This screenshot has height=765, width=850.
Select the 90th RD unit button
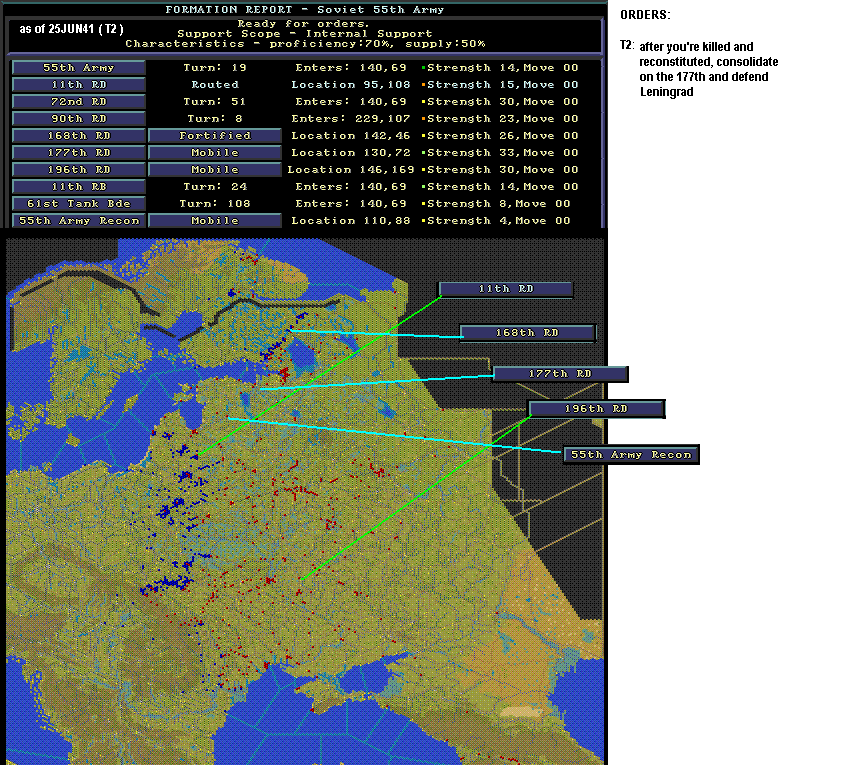pos(79,119)
